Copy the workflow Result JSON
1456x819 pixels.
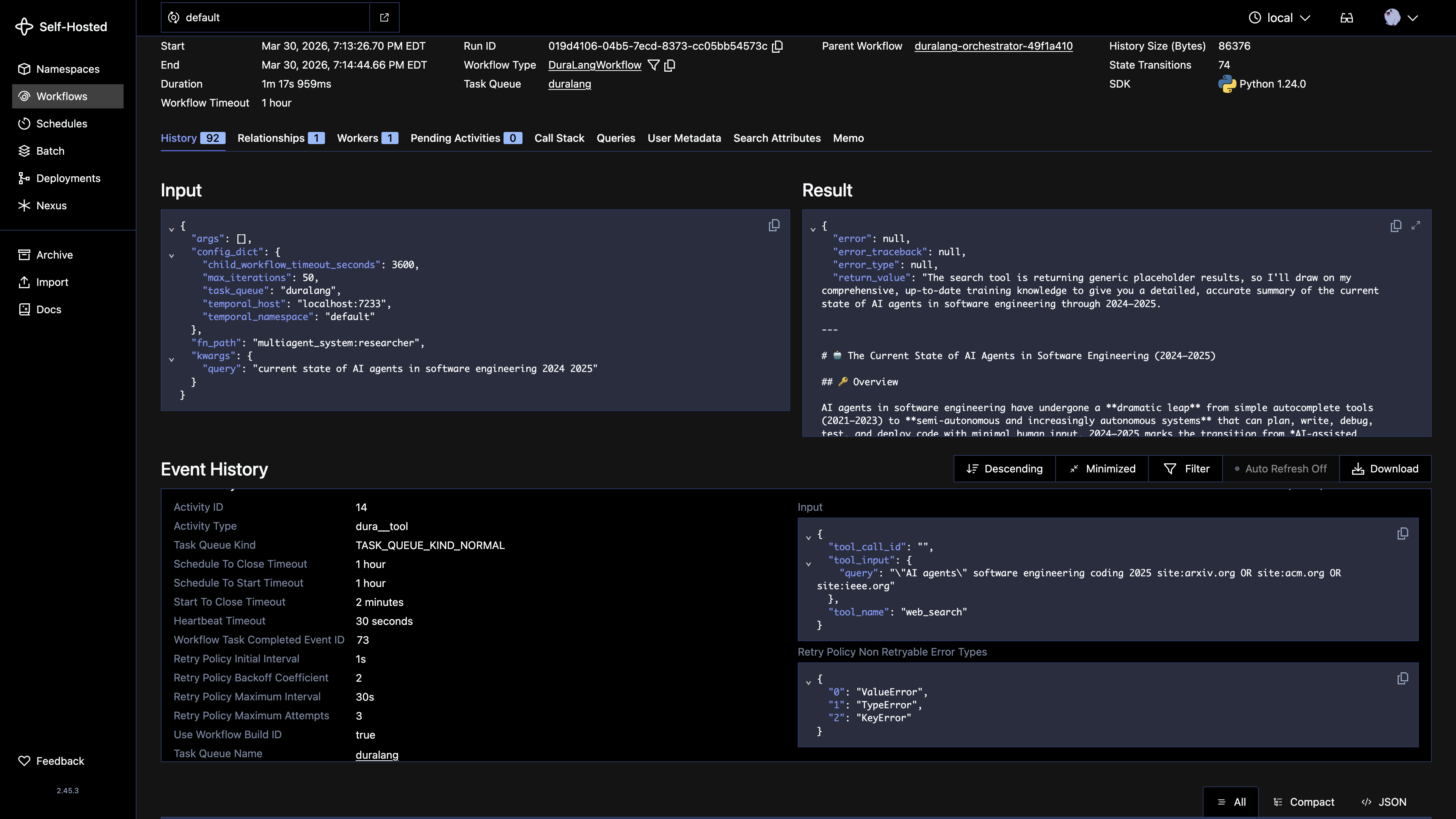pyautogui.click(x=1395, y=226)
